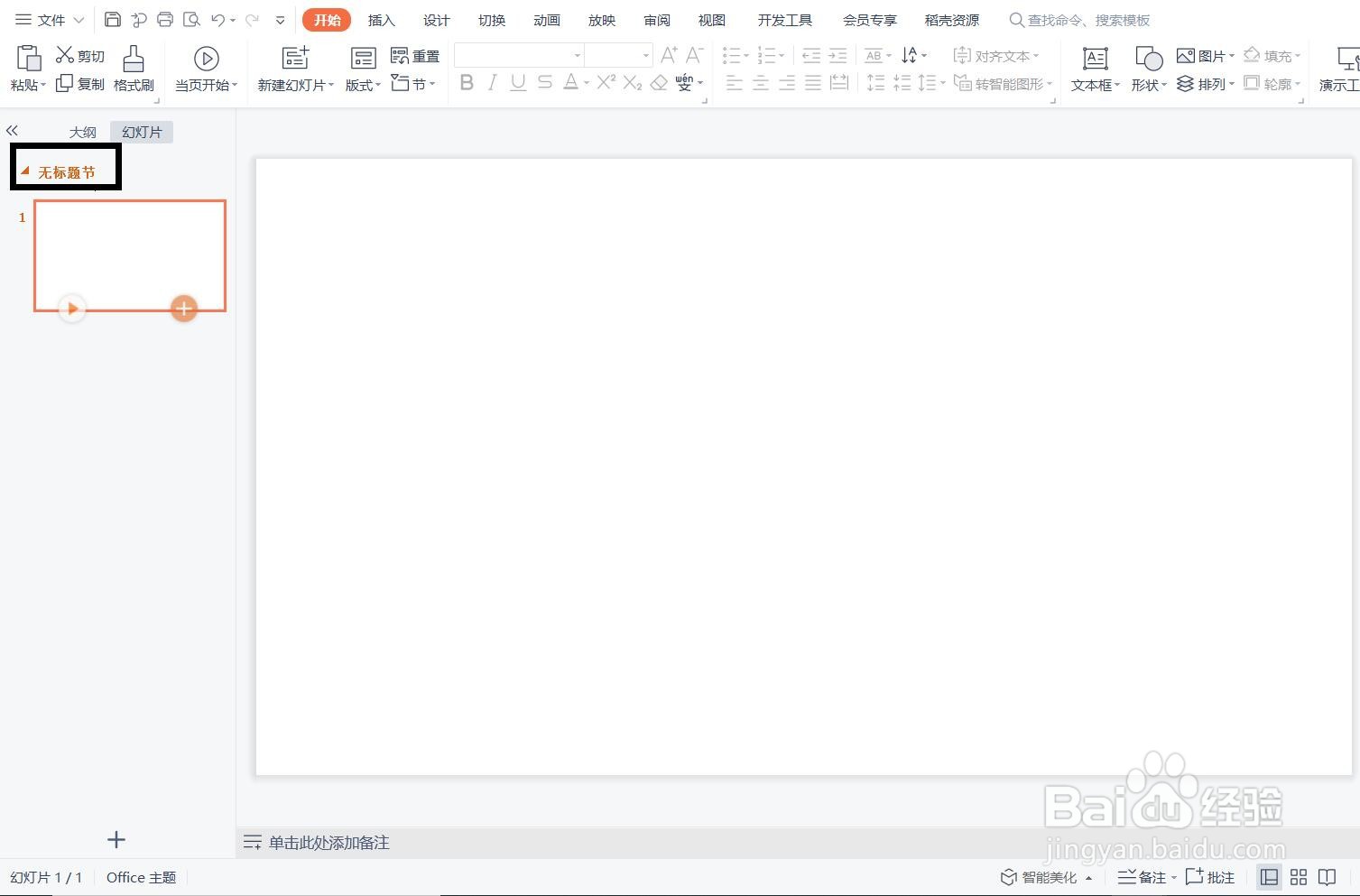
Task: Toggle italic formatting
Action: coord(492,83)
